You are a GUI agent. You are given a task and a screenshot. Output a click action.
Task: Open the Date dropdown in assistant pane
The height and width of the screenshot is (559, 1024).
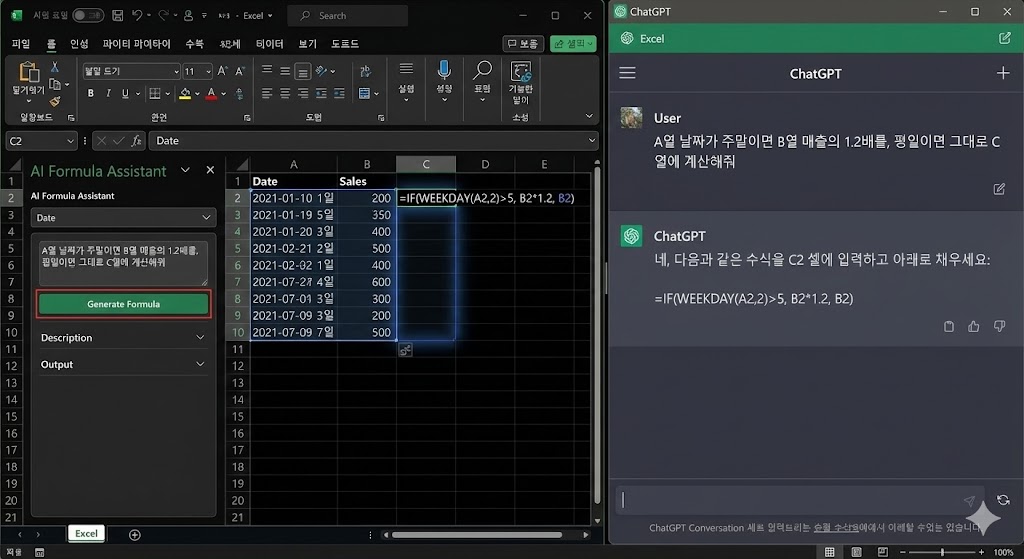click(x=123, y=217)
